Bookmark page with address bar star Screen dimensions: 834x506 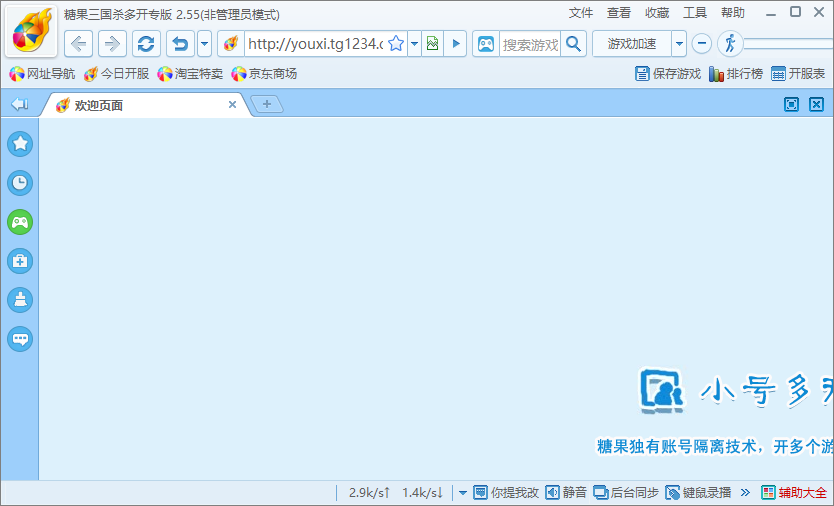(x=396, y=44)
